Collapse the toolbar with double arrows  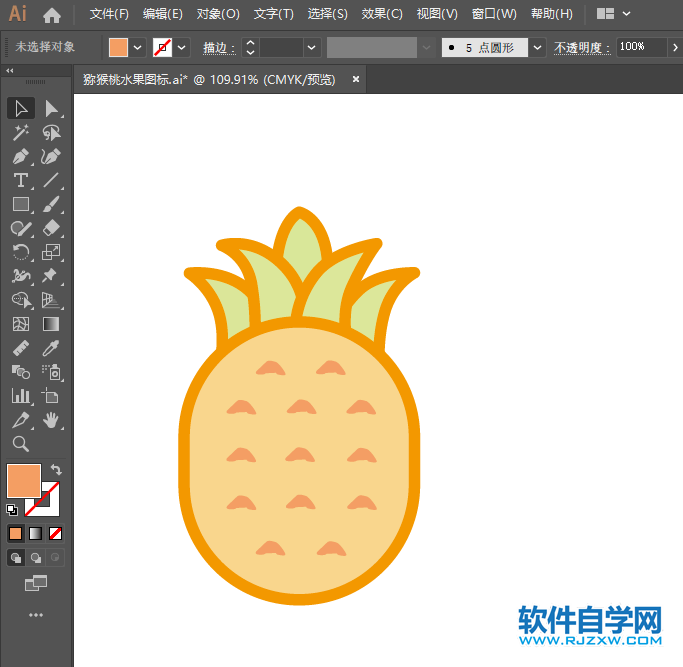(10, 70)
